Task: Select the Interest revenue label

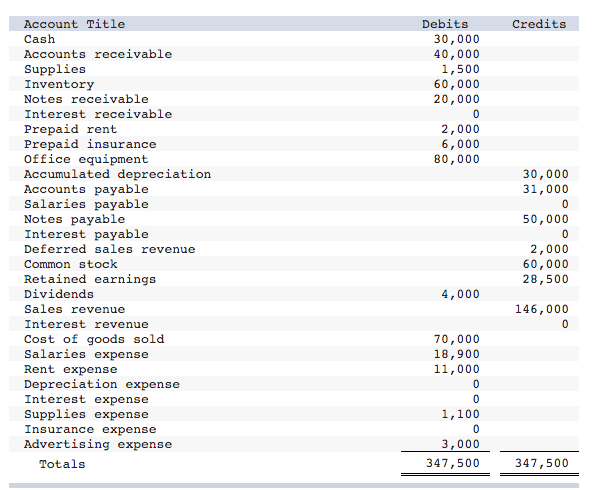Action: 86,324
